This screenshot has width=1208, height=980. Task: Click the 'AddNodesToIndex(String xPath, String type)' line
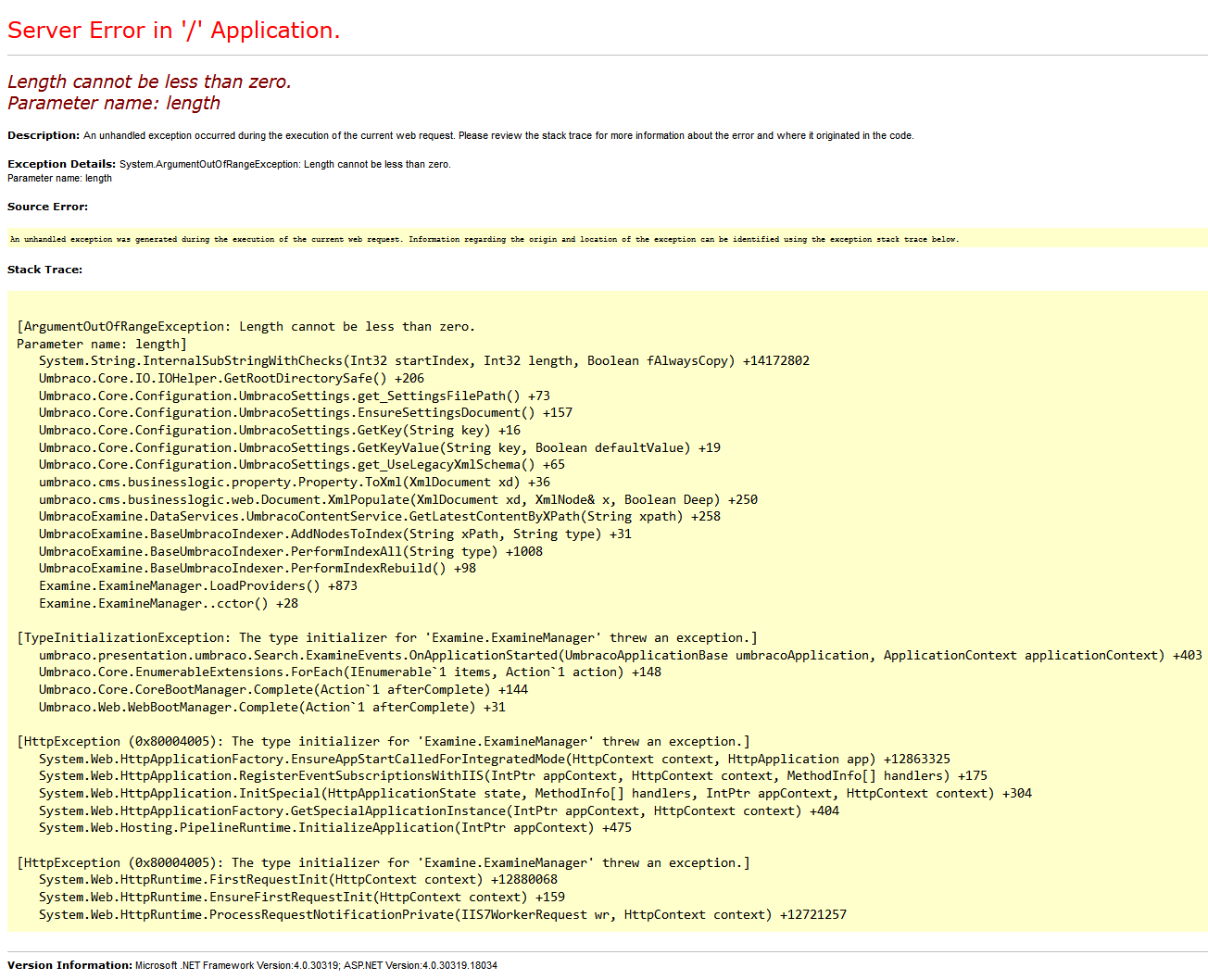pos(335,534)
